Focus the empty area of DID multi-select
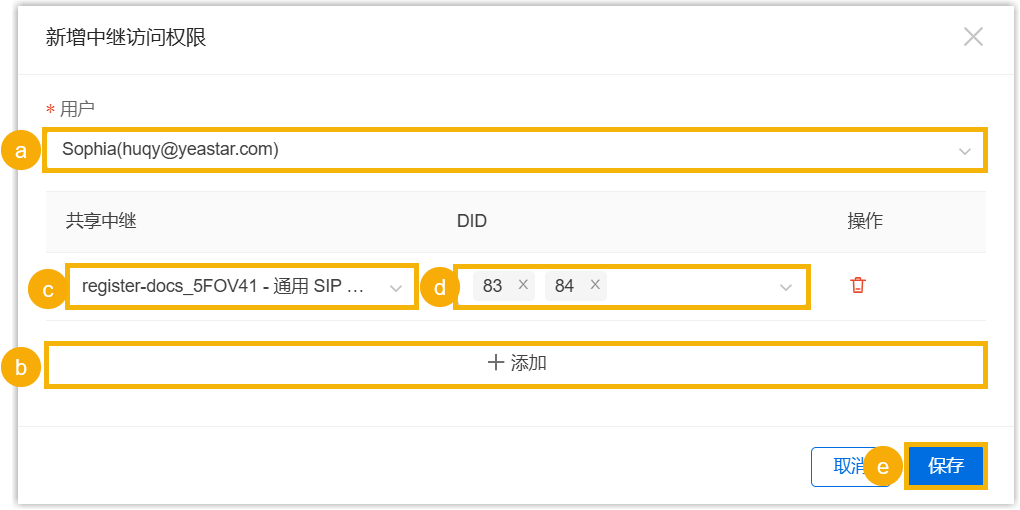 [690, 287]
